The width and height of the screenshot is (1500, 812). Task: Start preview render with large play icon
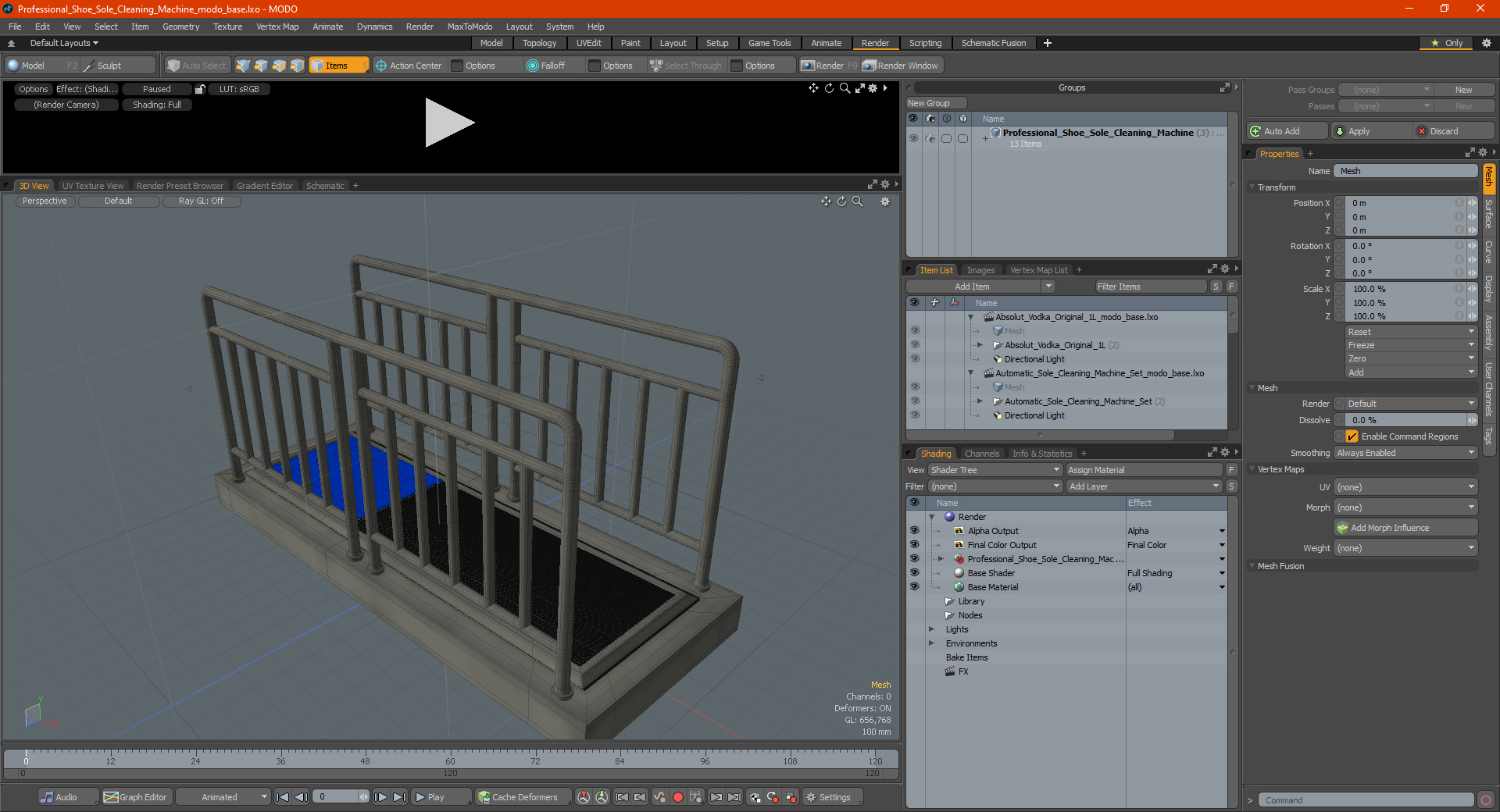(449, 123)
